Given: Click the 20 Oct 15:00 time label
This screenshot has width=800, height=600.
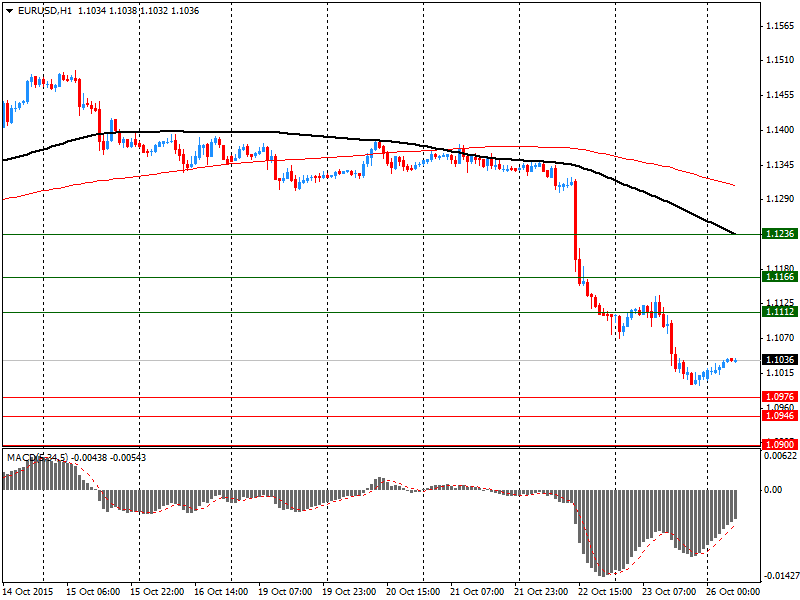Looking at the screenshot, I should 414,592.
